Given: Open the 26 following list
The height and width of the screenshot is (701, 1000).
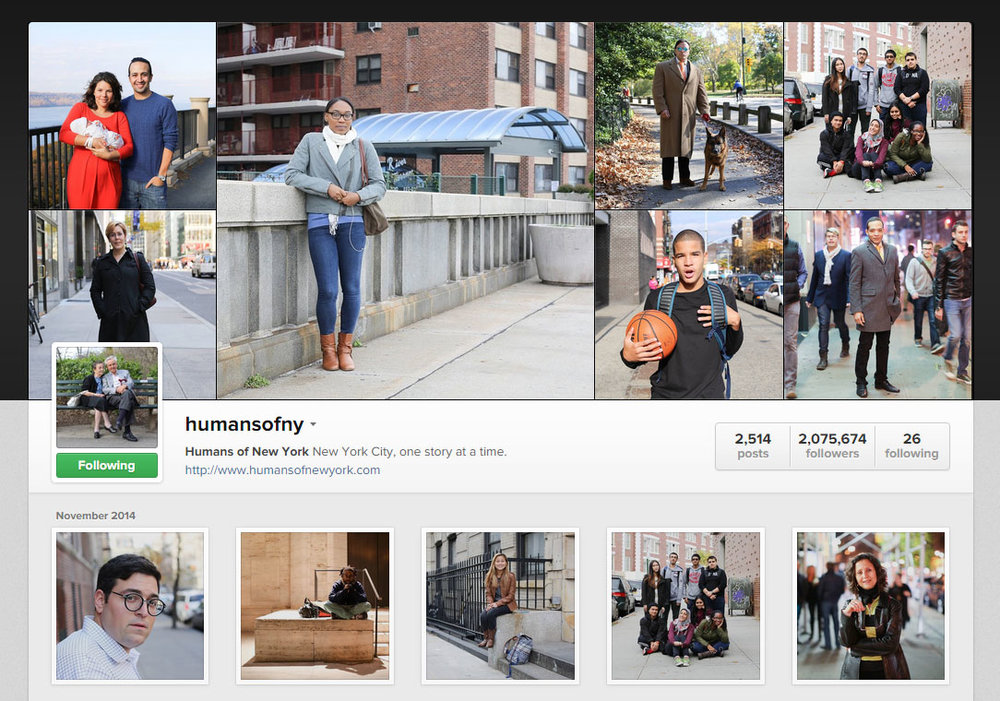Looking at the screenshot, I should [911, 446].
